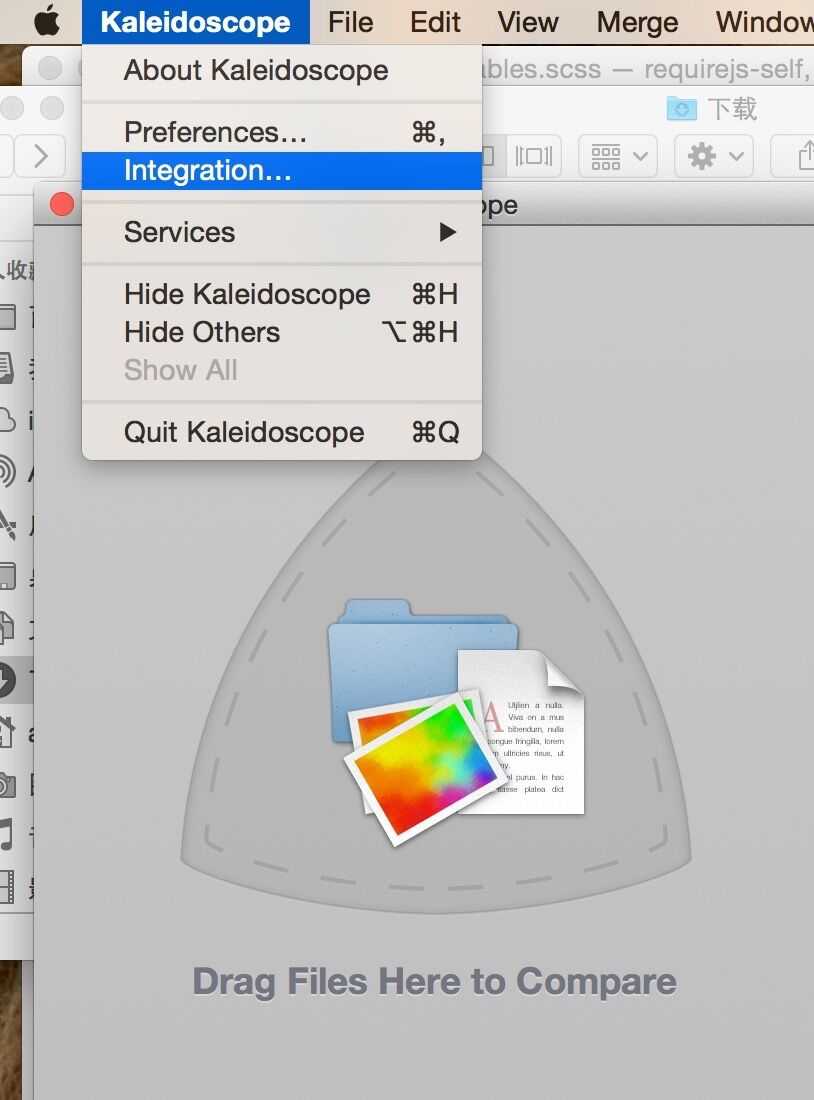Click the 下载 folder icon in Finder title

681,109
